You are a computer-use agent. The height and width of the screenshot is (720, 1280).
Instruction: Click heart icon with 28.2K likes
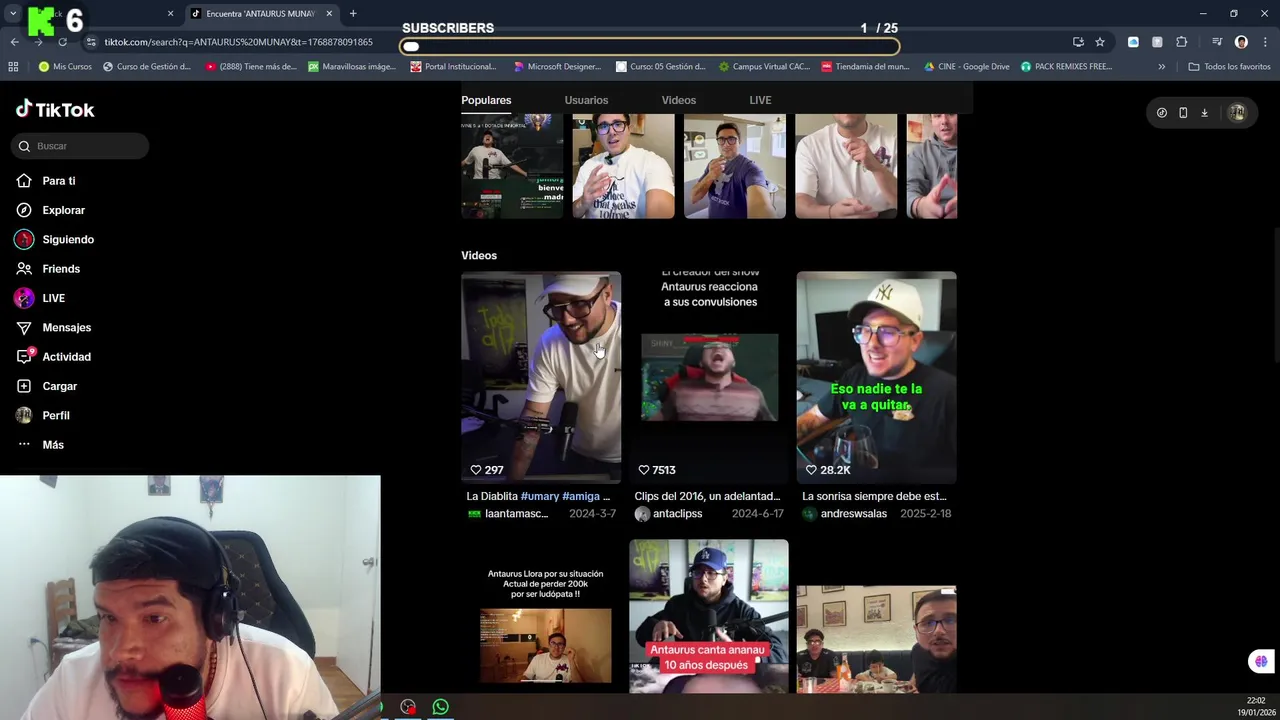pos(811,470)
